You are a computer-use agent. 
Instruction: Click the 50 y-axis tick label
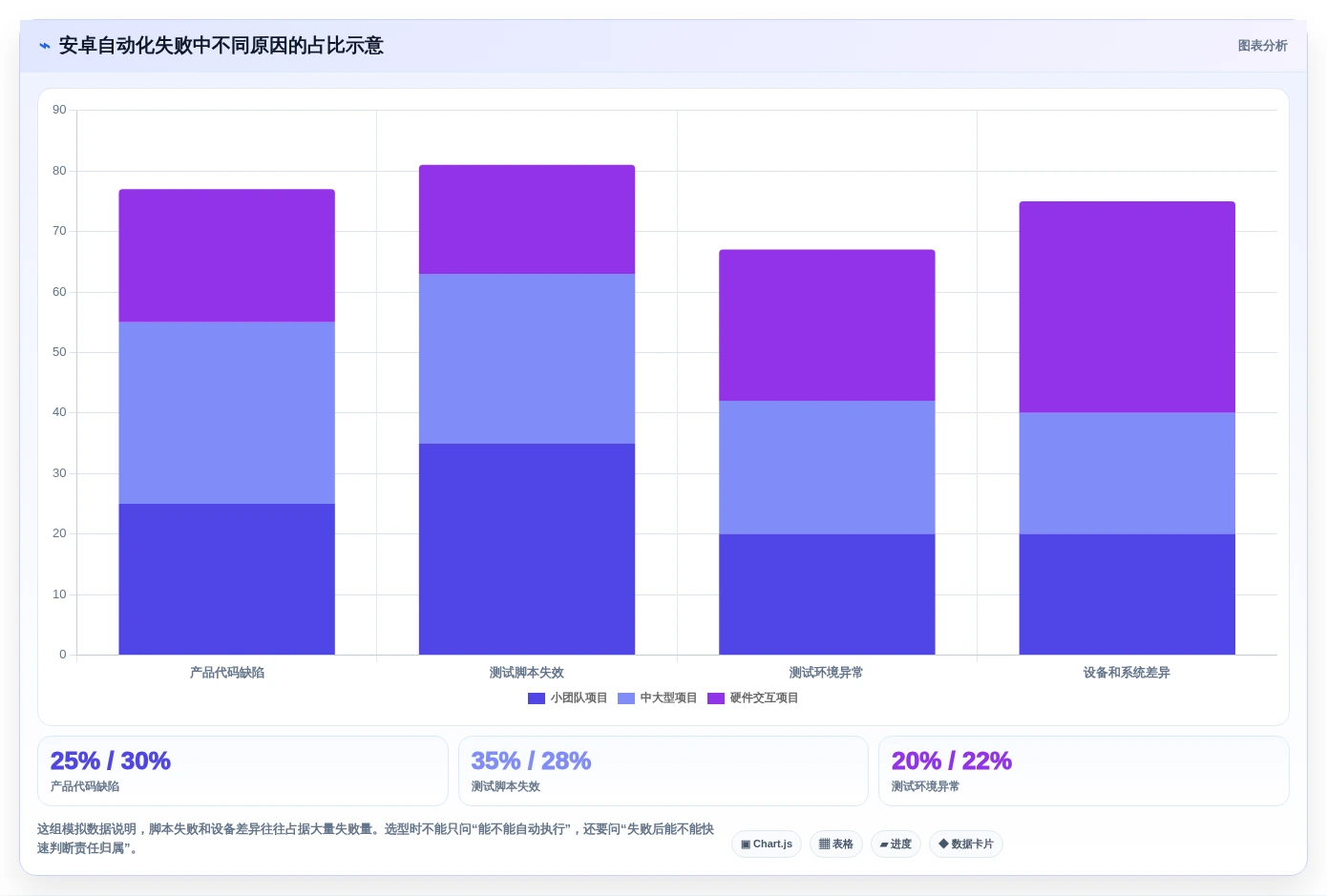[x=59, y=352]
